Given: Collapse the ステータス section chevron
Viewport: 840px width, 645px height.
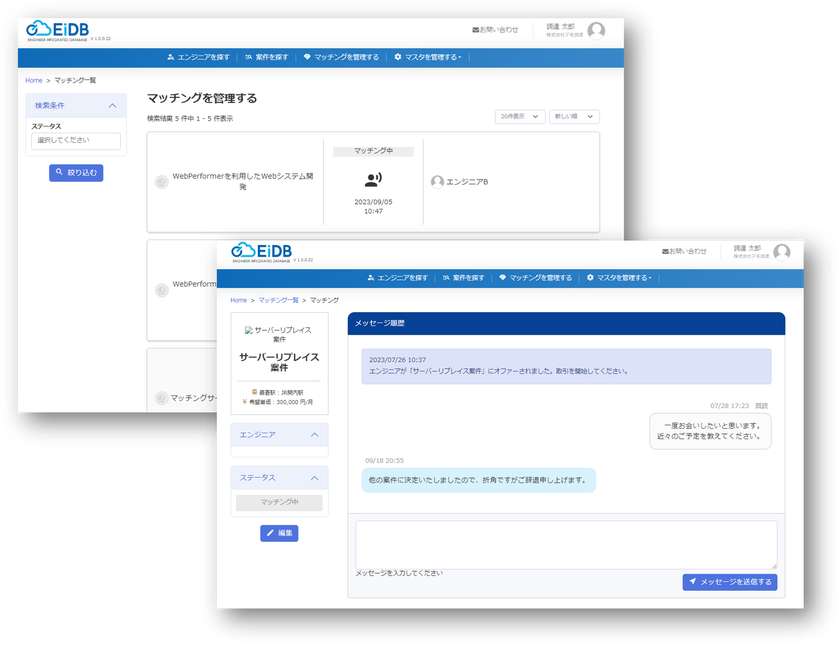Looking at the screenshot, I should [x=314, y=478].
